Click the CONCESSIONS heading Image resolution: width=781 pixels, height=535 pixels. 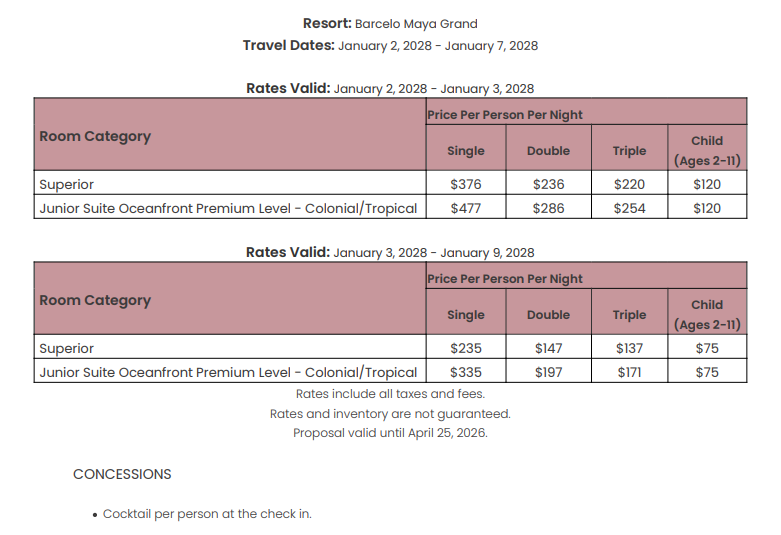122,474
